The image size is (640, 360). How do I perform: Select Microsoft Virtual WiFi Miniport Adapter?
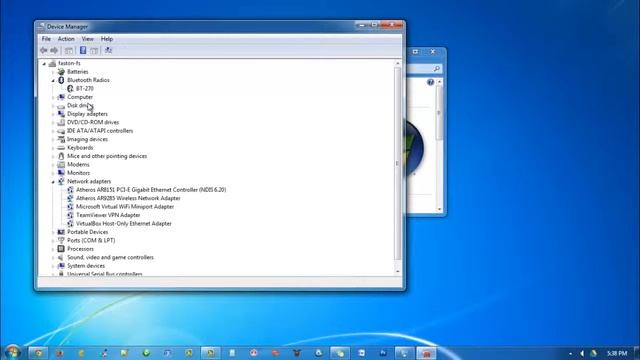(x=125, y=207)
